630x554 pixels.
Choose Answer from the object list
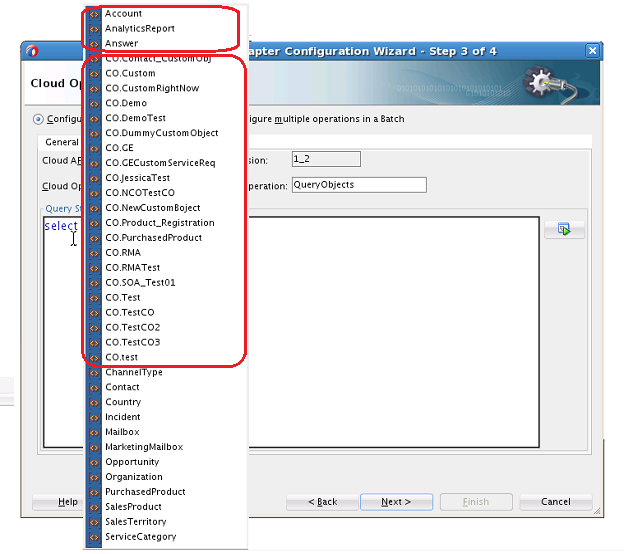(122, 43)
